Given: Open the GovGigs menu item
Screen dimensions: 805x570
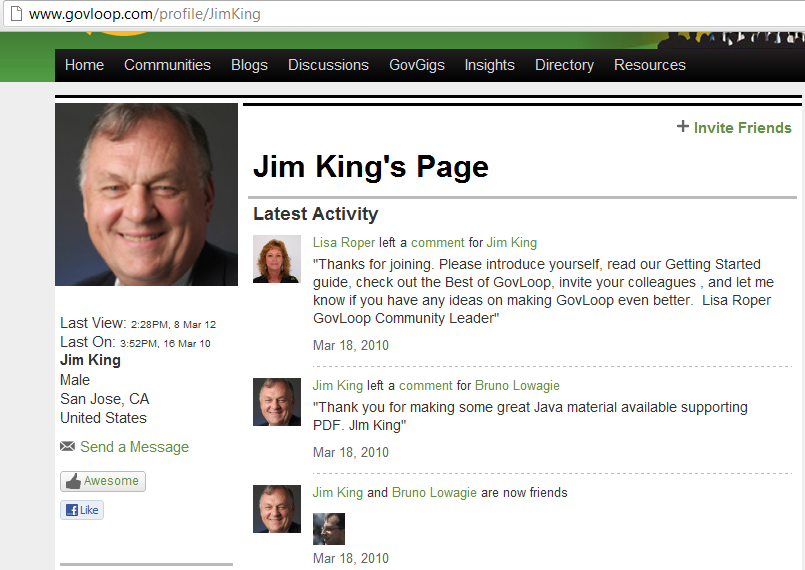Looking at the screenshot, I should [416, 65].
